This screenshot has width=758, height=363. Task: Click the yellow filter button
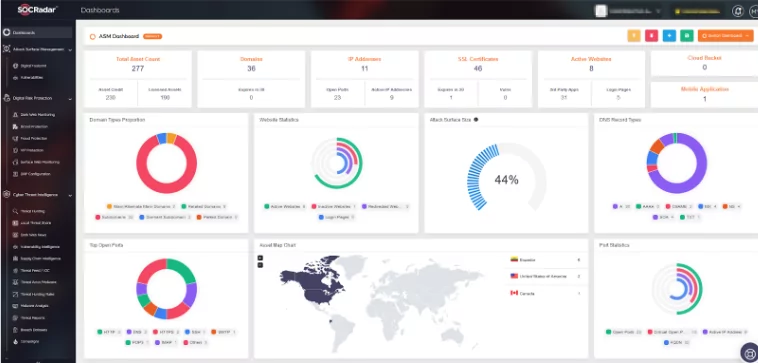pos(634,36)
